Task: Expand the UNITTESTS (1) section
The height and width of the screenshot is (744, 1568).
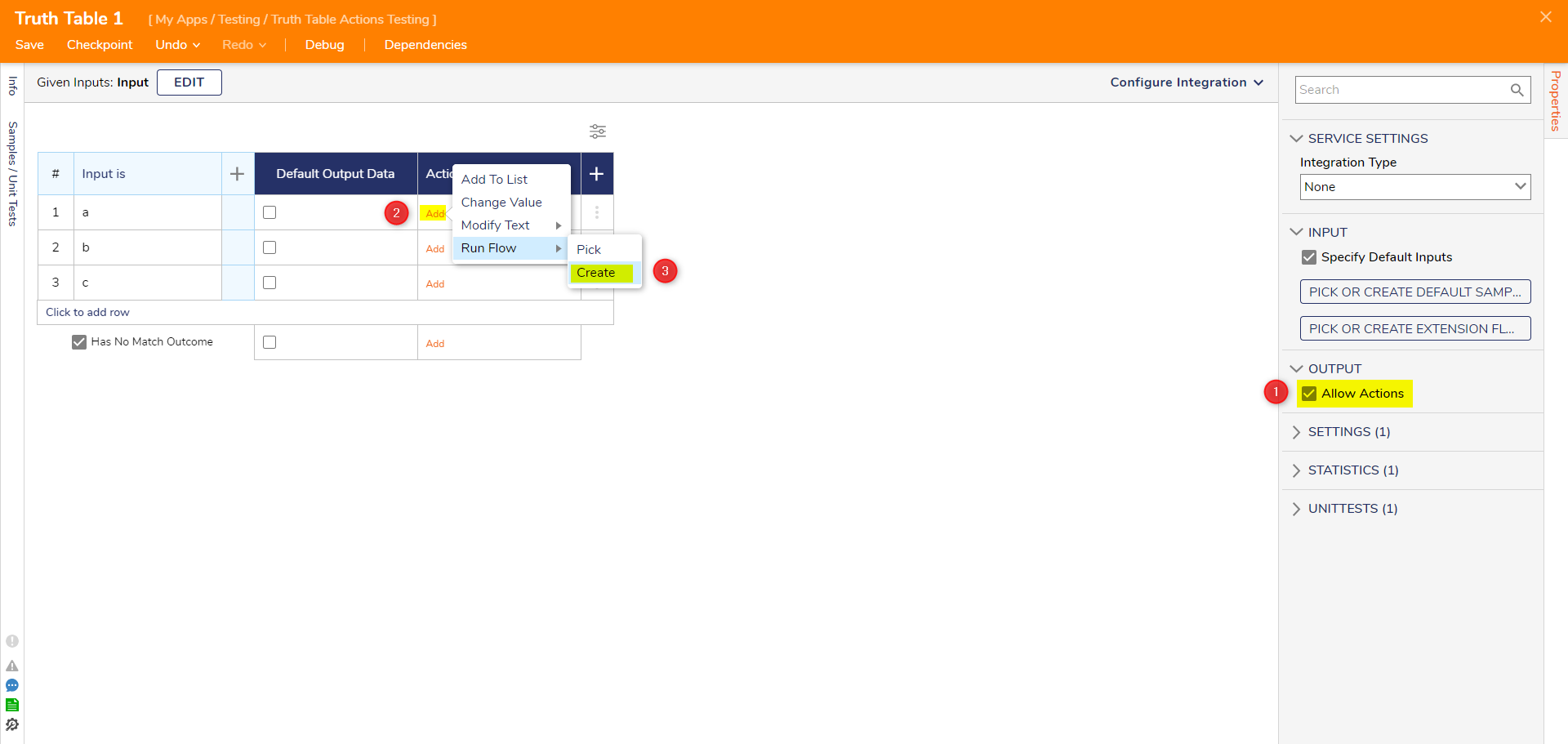Action: point(1296,509)
